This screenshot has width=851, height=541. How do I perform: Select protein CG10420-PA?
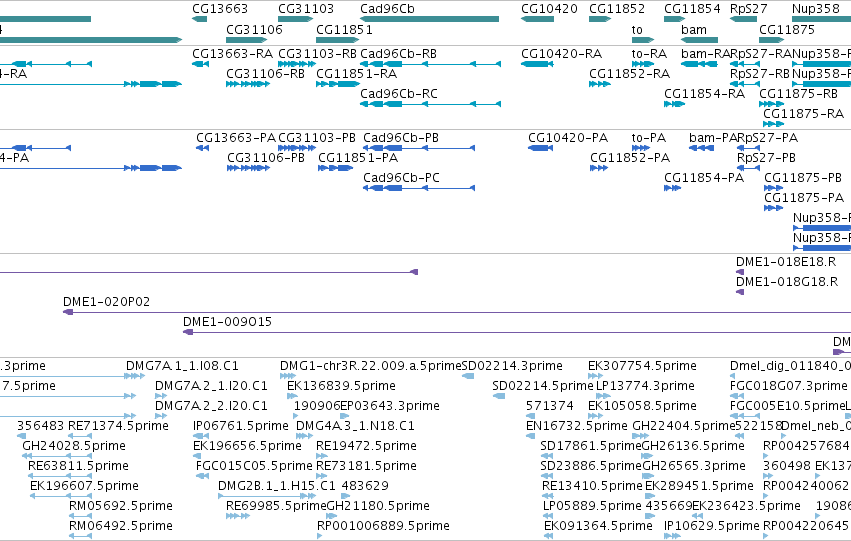click(568, 138)
